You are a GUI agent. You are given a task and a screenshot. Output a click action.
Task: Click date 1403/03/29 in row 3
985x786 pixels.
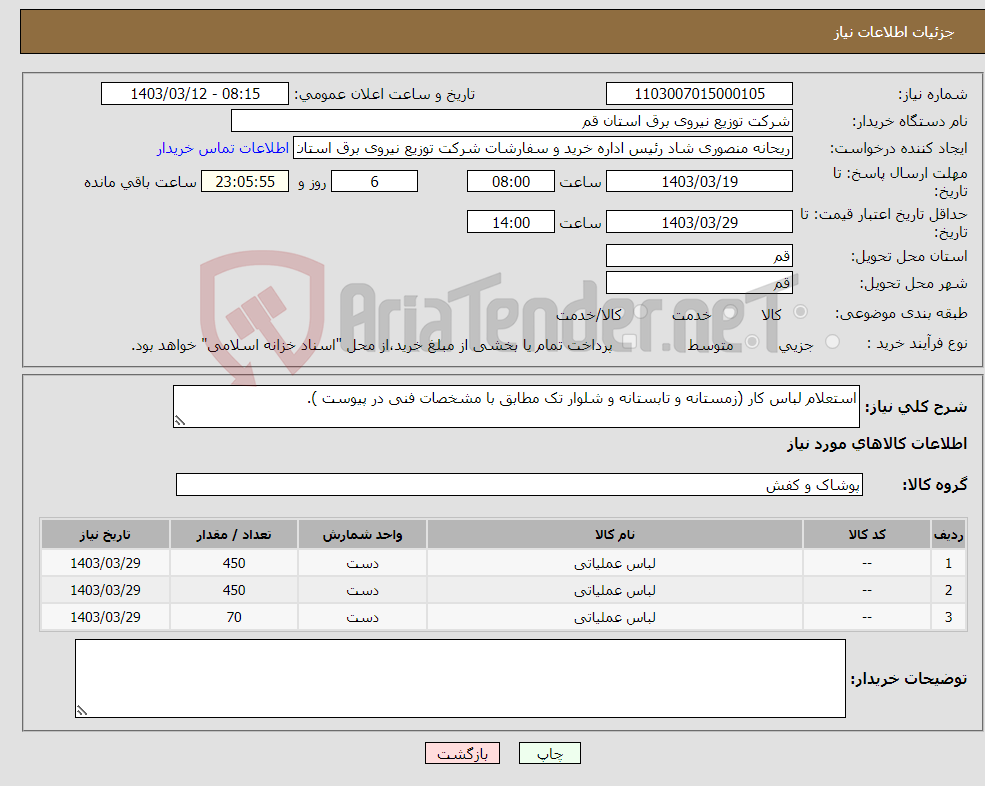[106, 618]
